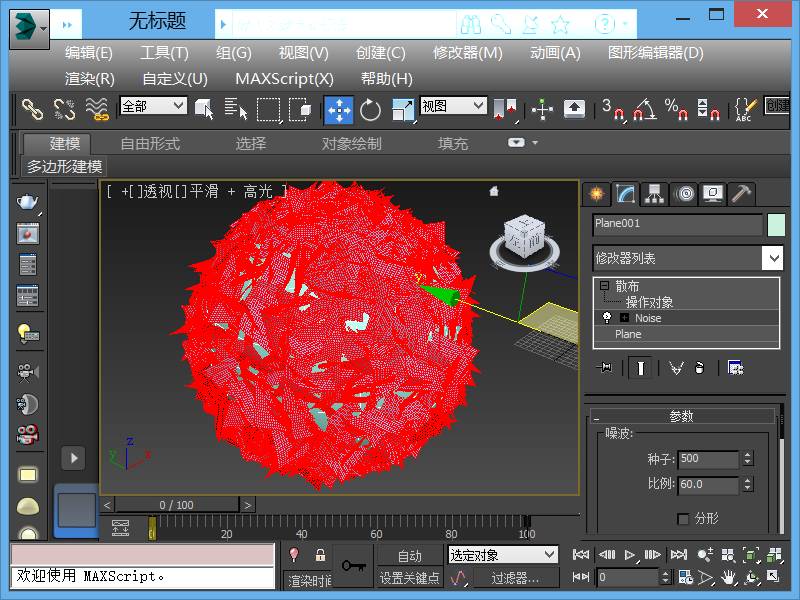The width and height of the screenshot is (800, 600).
Task: Open the reference coordinate 视图 dropdown
Action: [454, 106]
